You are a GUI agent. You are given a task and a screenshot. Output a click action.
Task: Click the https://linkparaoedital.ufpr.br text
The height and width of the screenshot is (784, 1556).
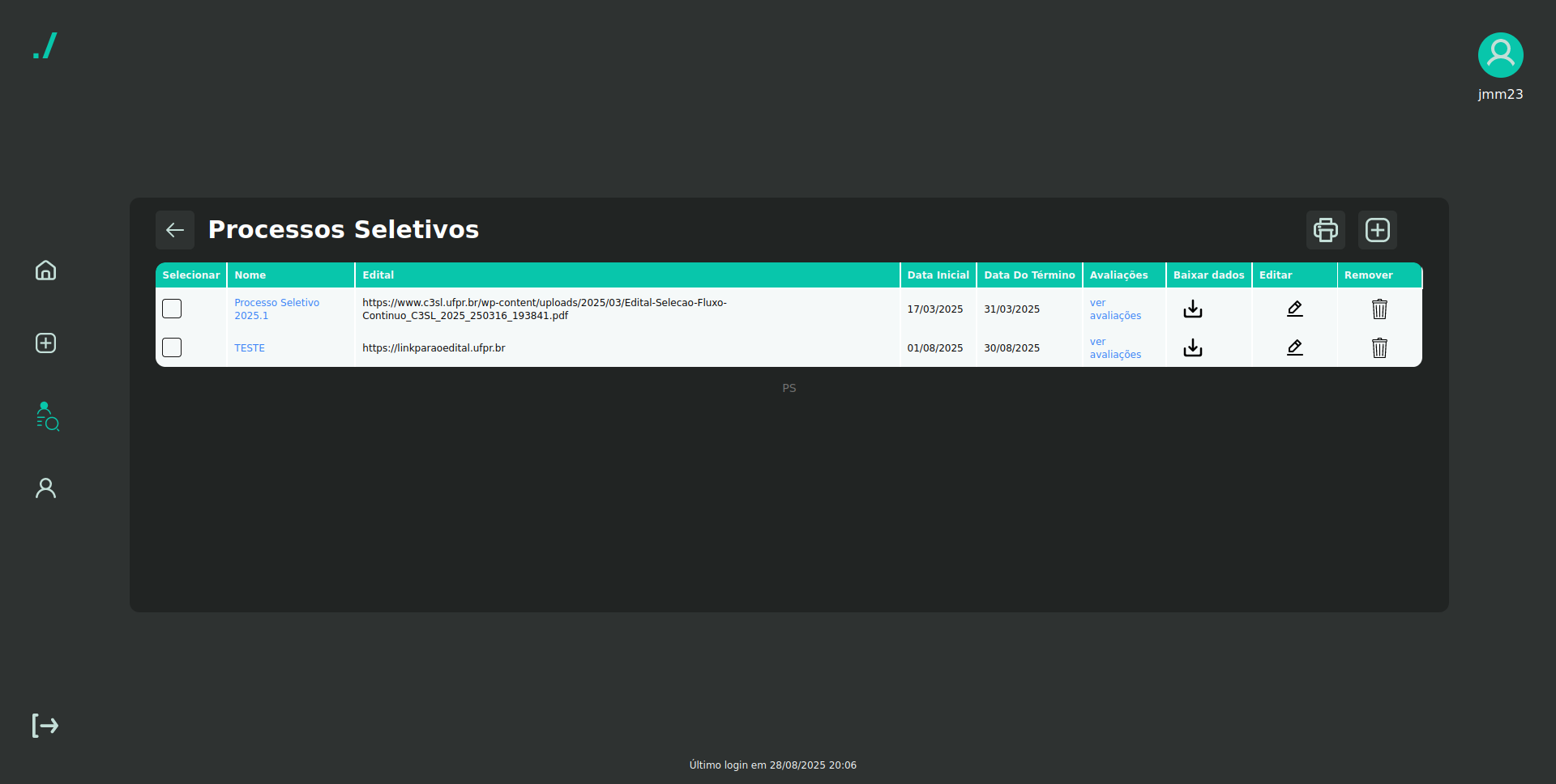point(434,347)
